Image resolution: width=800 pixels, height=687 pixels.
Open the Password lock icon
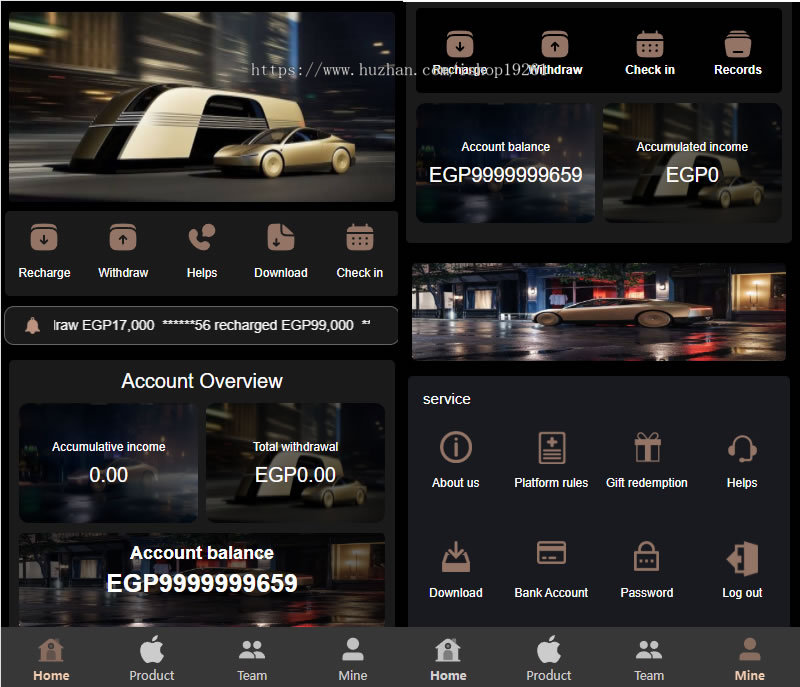646,556
